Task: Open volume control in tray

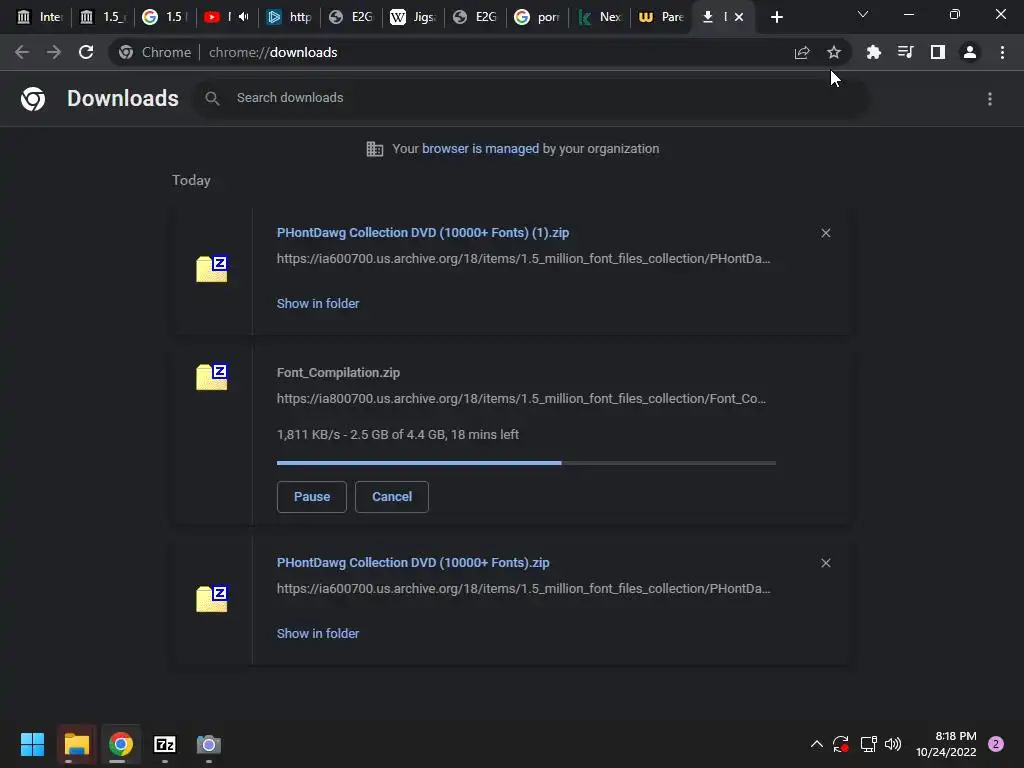Action: (893, 744)
